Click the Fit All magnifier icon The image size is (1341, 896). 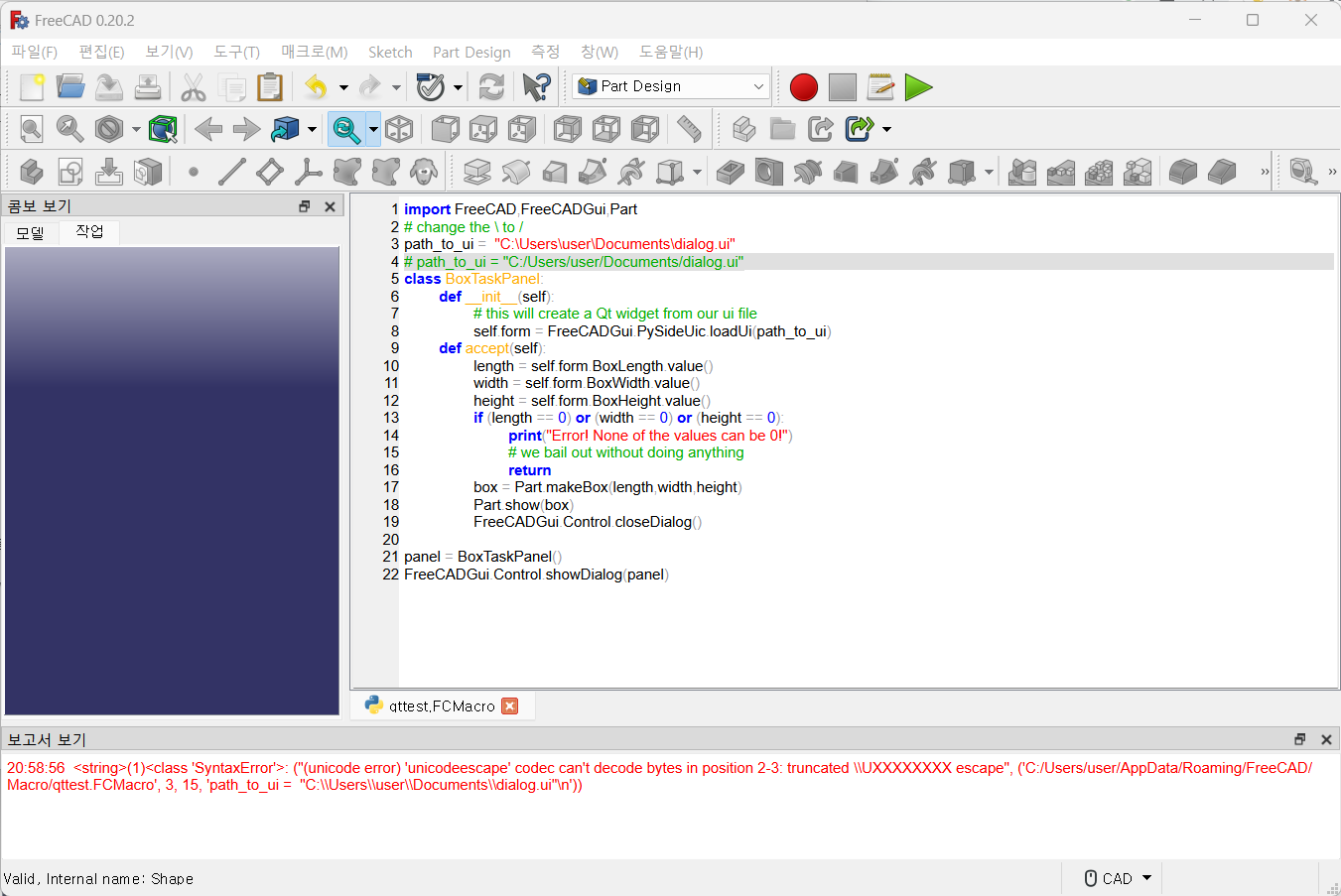point(32,129)
